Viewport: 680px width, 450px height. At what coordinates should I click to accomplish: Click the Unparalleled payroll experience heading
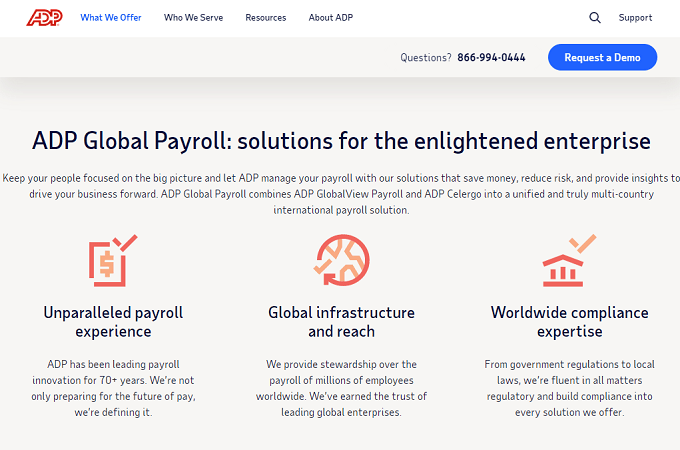(x=113, y=322)
